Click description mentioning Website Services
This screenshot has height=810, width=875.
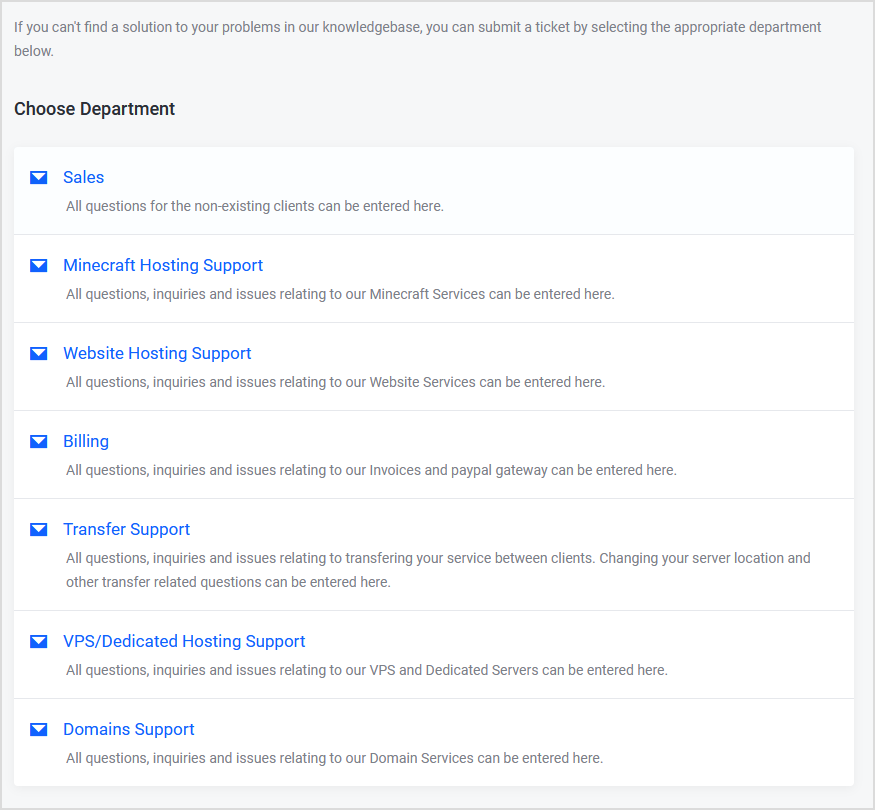pos(335,383)
